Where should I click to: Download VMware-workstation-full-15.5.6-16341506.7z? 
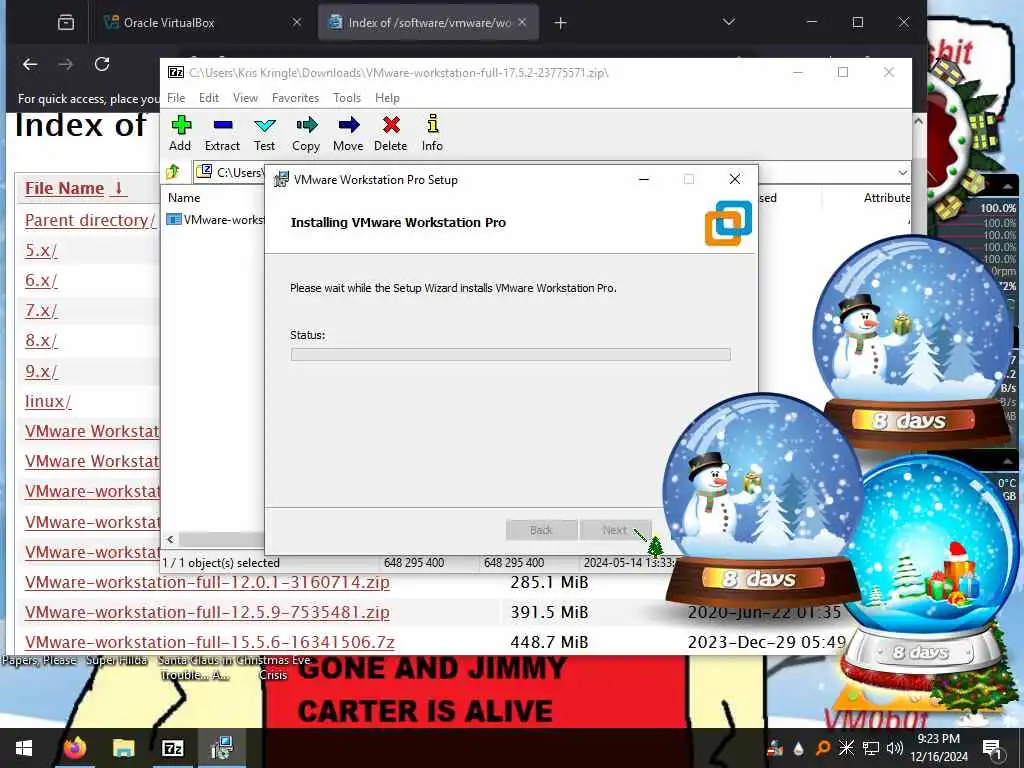click(210, 642)
